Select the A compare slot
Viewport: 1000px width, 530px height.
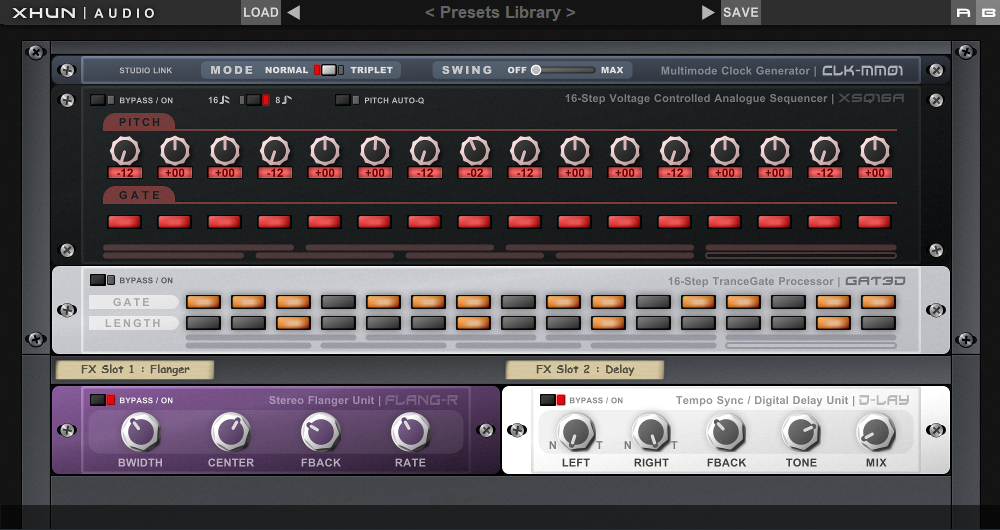[x=964, y=12]
